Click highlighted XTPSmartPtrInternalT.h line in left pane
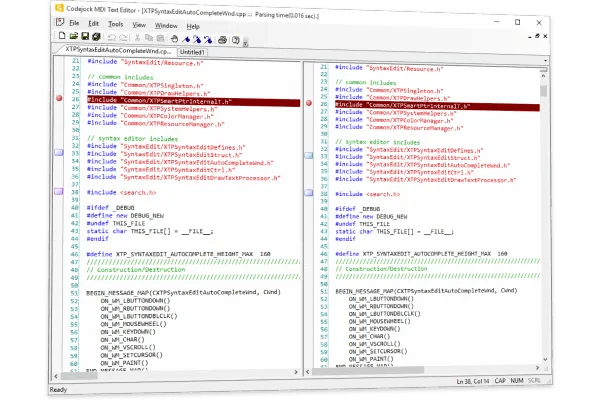The height and width of the screenshot is (400, 600). point(194,102)
